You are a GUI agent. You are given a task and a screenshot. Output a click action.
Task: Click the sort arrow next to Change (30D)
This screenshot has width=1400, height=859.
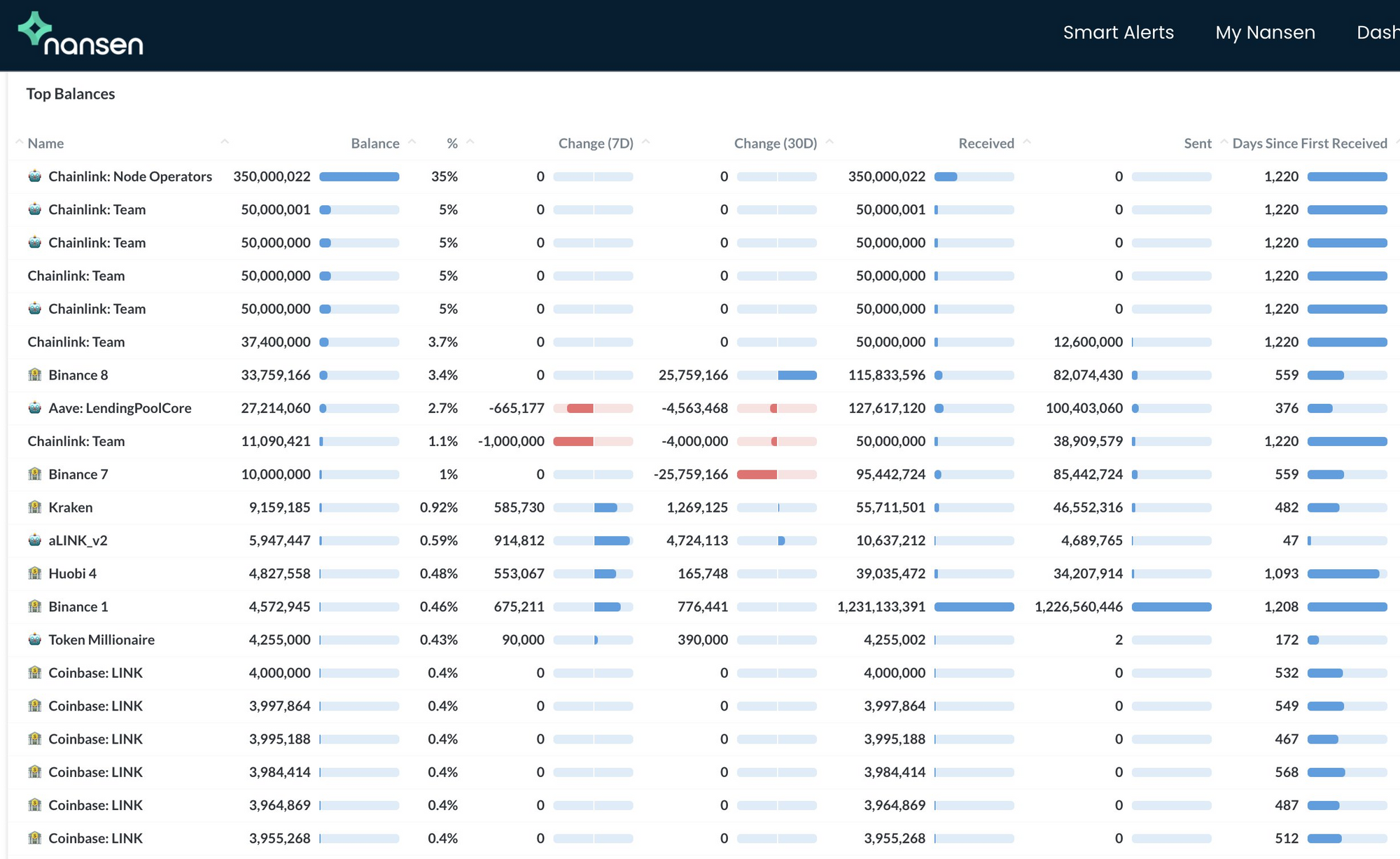click(x=829, y=141)
